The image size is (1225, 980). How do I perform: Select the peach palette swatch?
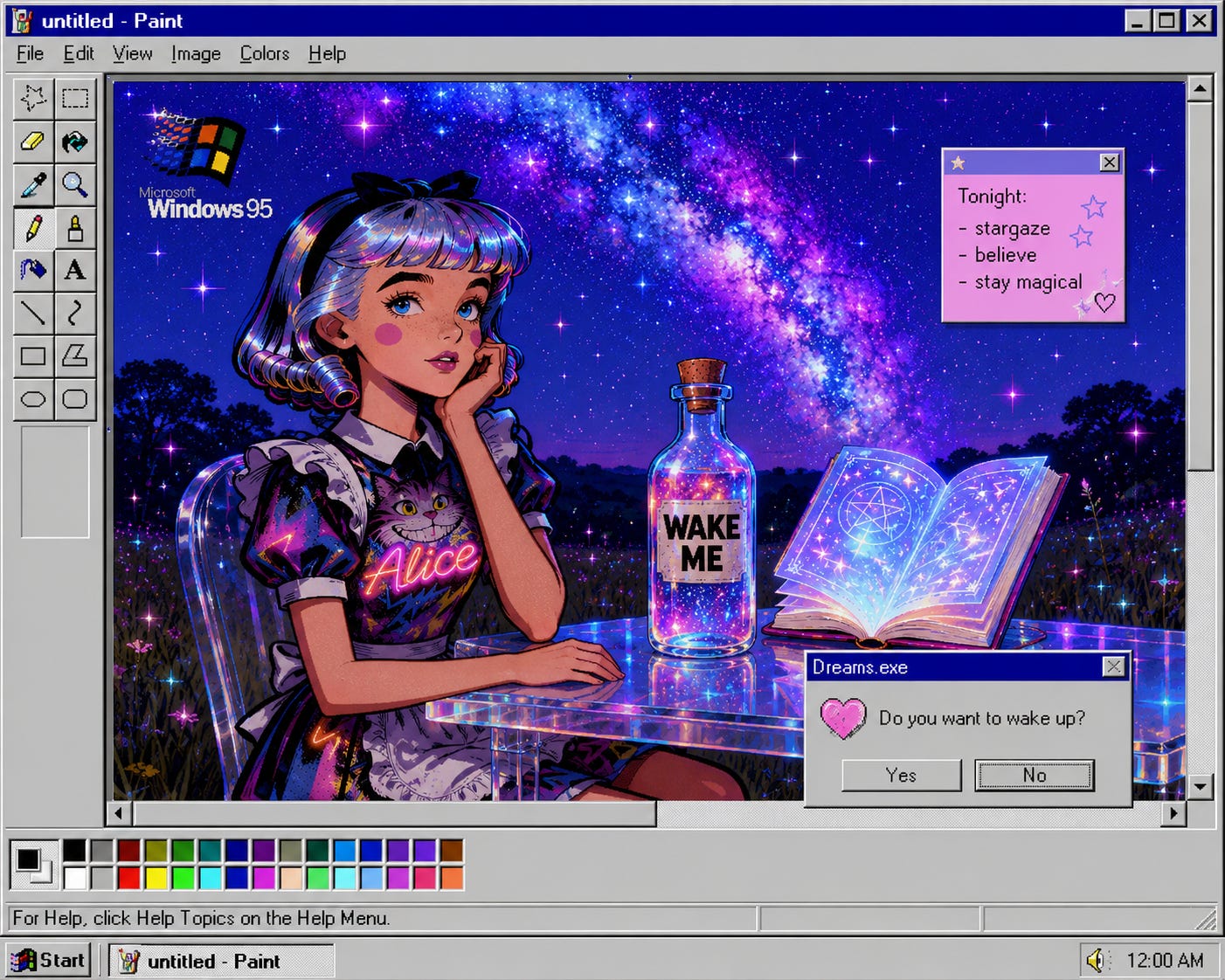291,878
